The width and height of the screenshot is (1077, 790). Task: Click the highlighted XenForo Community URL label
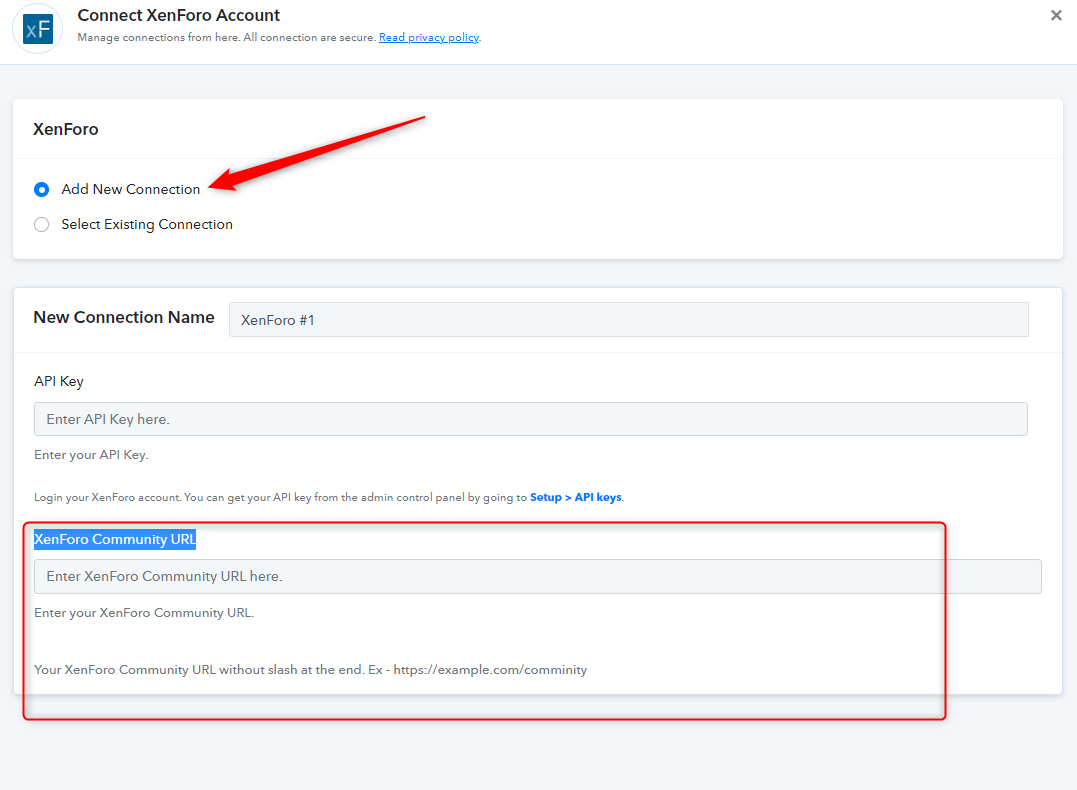click(x=115, y=539)
